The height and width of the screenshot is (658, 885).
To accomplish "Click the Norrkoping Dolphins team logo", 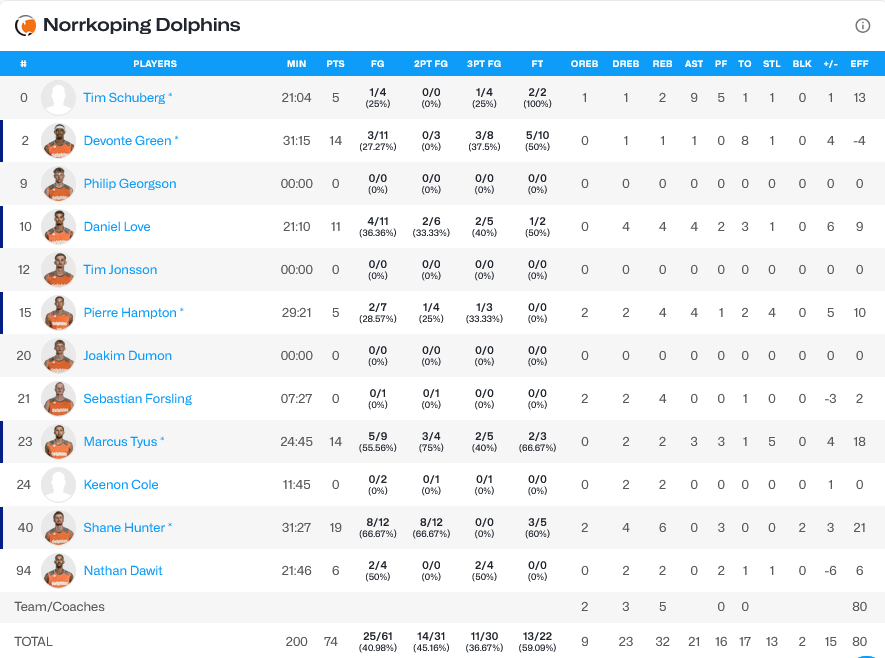I will point(25,26).
